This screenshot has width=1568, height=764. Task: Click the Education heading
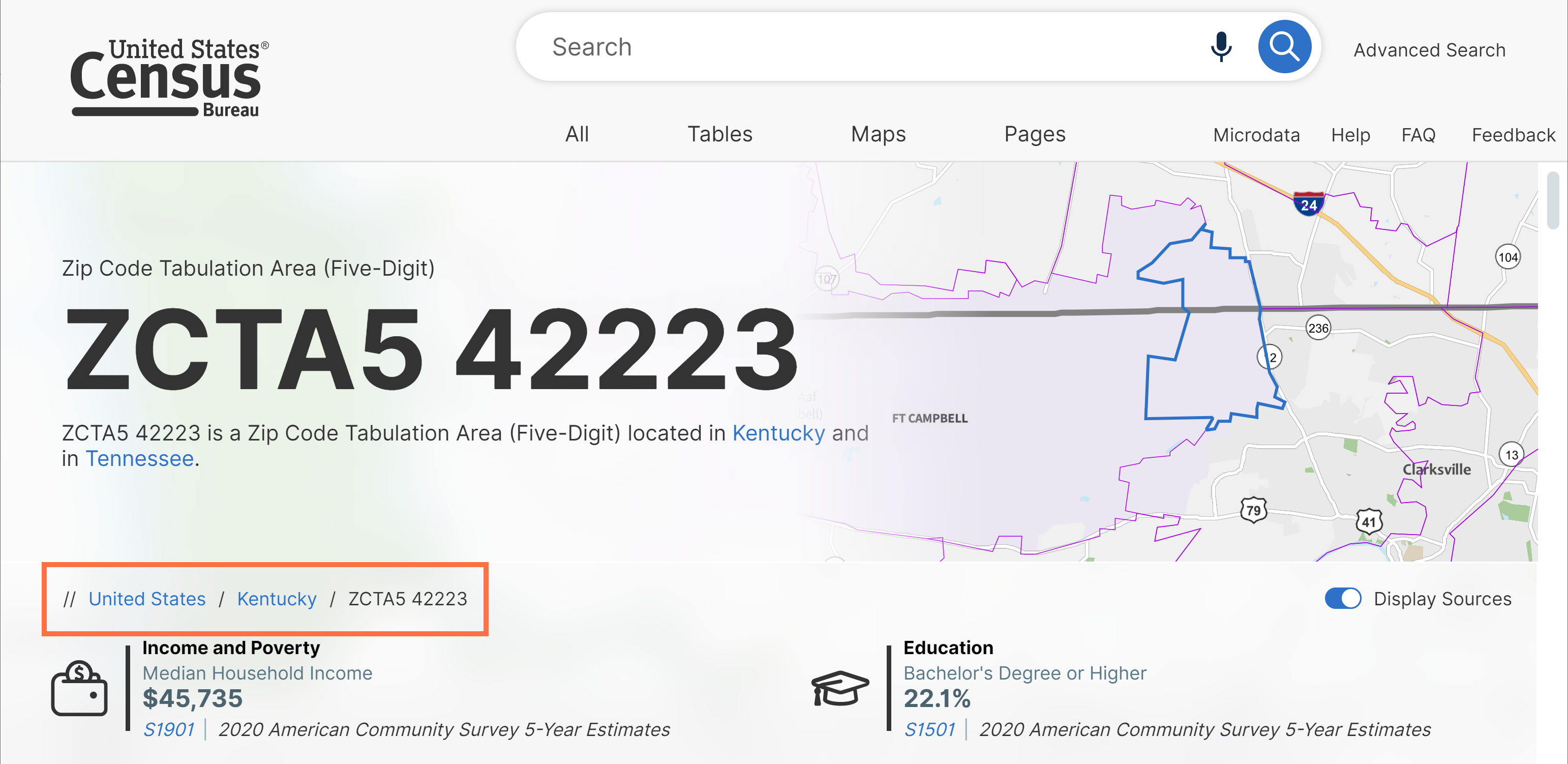coord(948,648)
